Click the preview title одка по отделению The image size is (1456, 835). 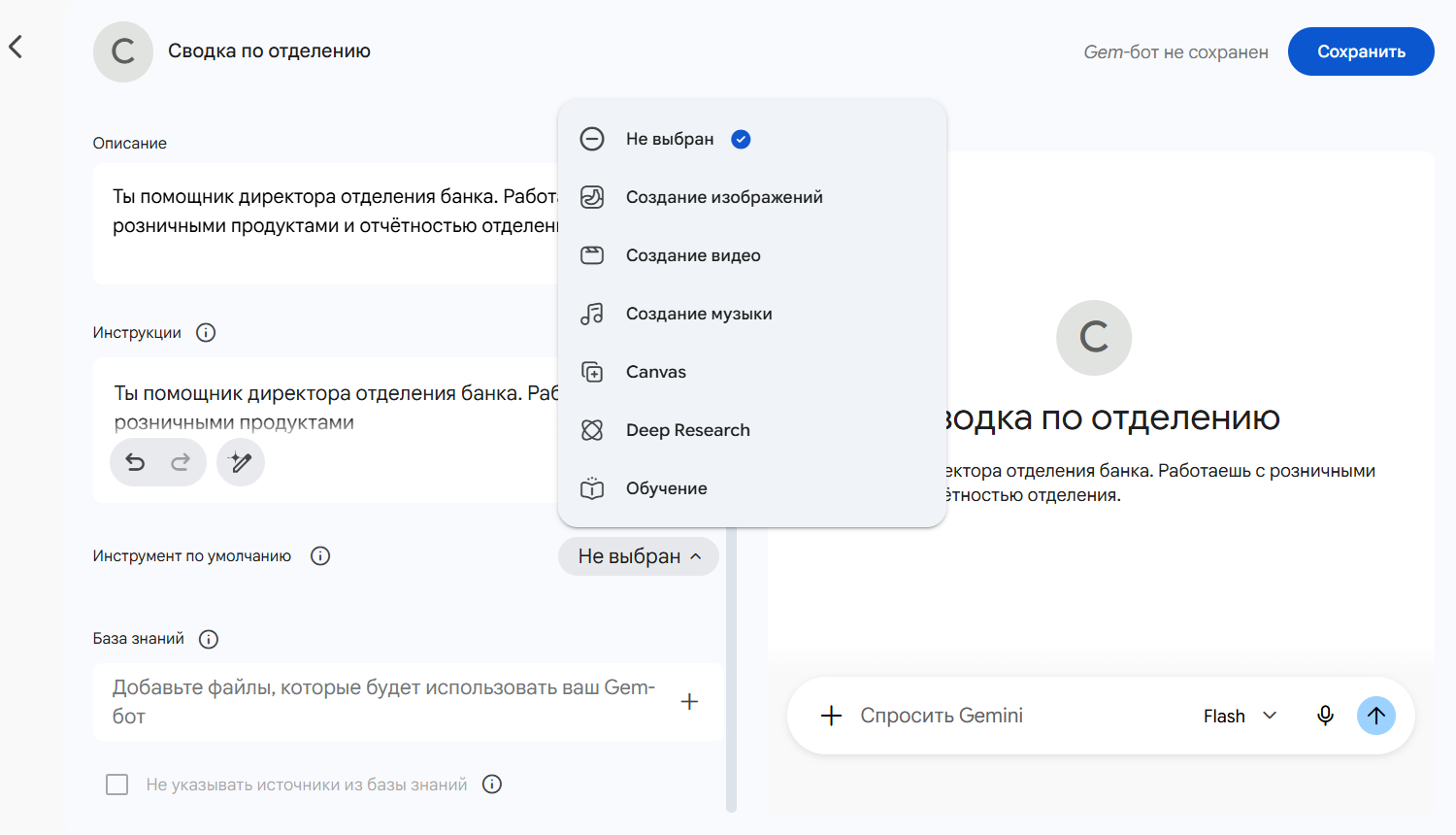tap(1113, 417)
